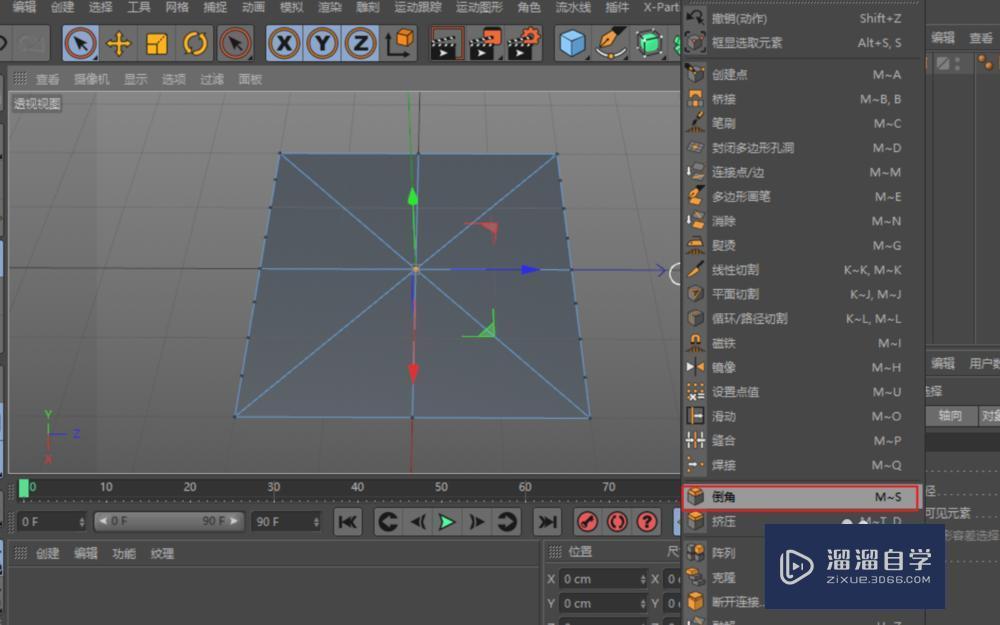Open the 查看 viewport menu

coord(47,79)
